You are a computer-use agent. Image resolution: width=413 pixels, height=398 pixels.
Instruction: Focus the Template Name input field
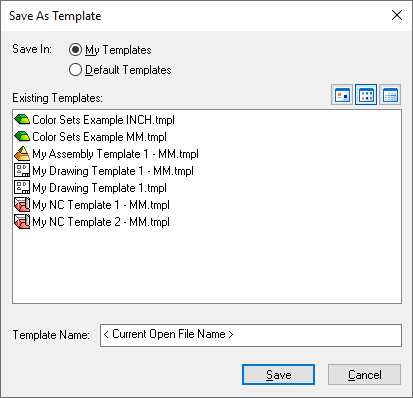pos(251,335)
